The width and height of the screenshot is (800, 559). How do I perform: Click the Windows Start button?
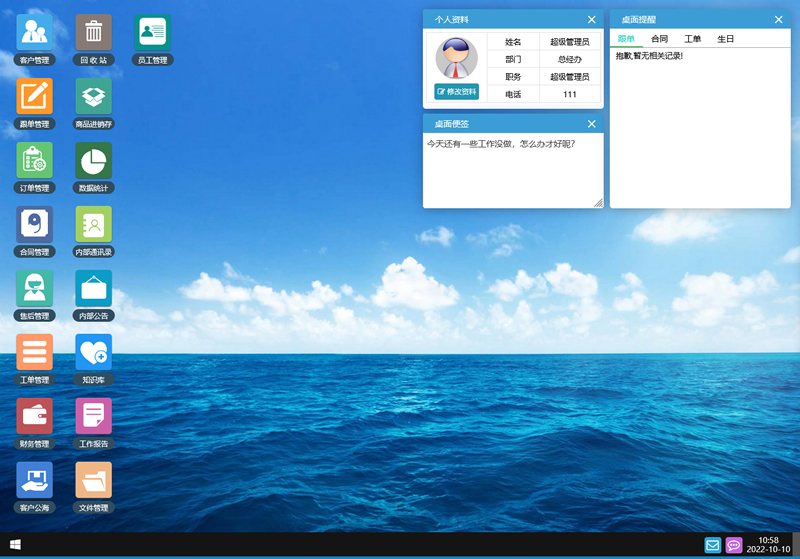click(x=15, y=545)
